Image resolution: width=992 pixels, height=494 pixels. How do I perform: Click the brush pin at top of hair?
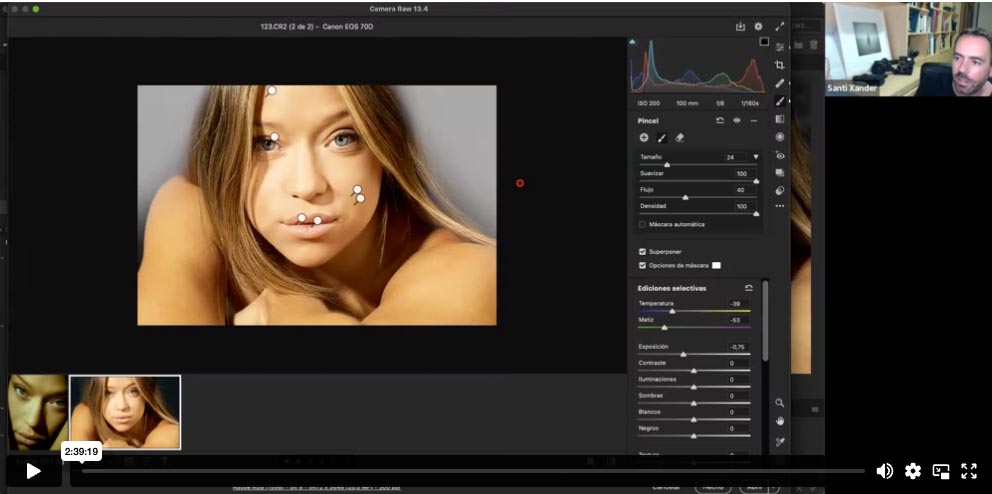coord(272,90)
